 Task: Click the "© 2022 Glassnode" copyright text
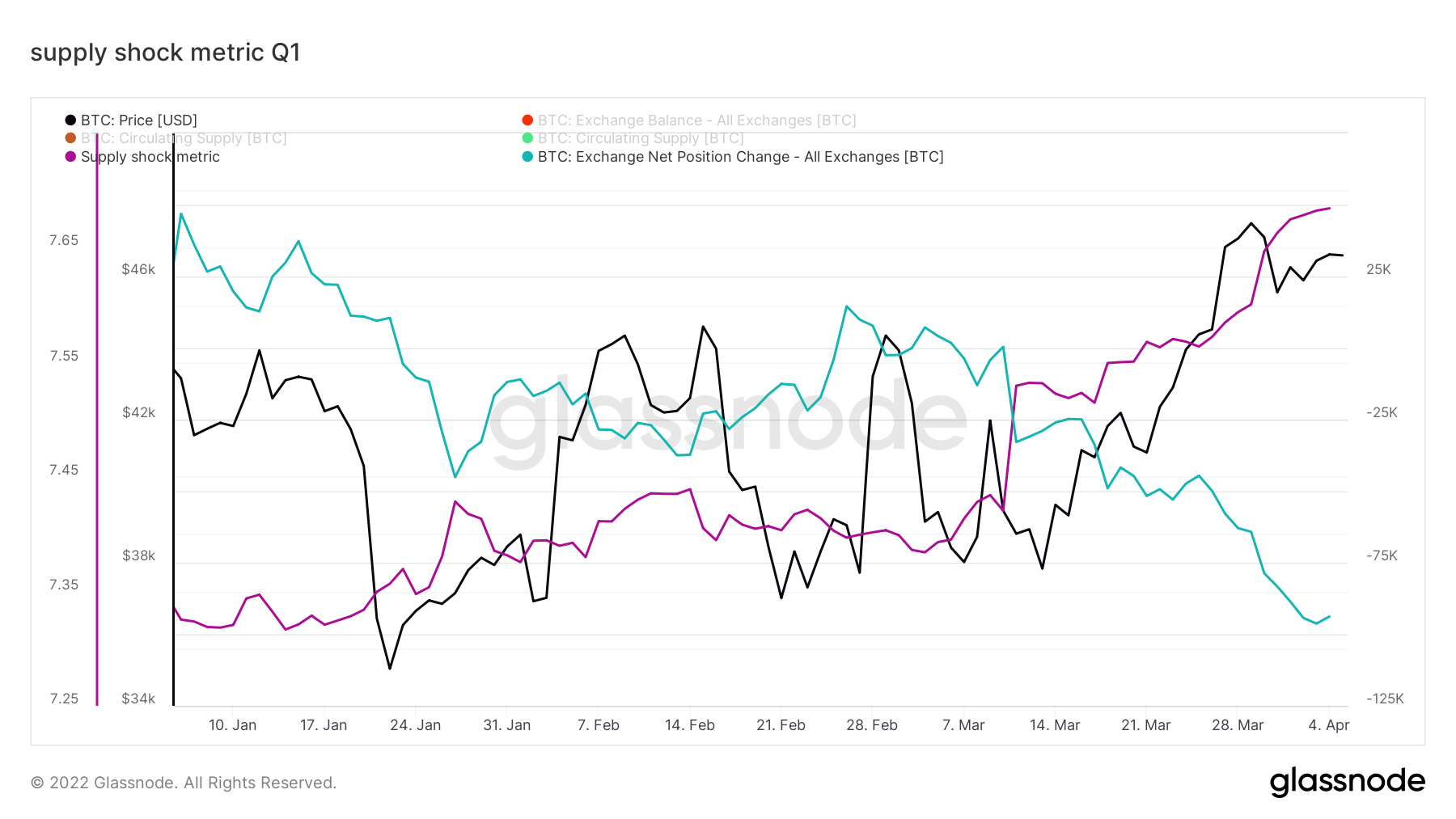pos(183,783)
